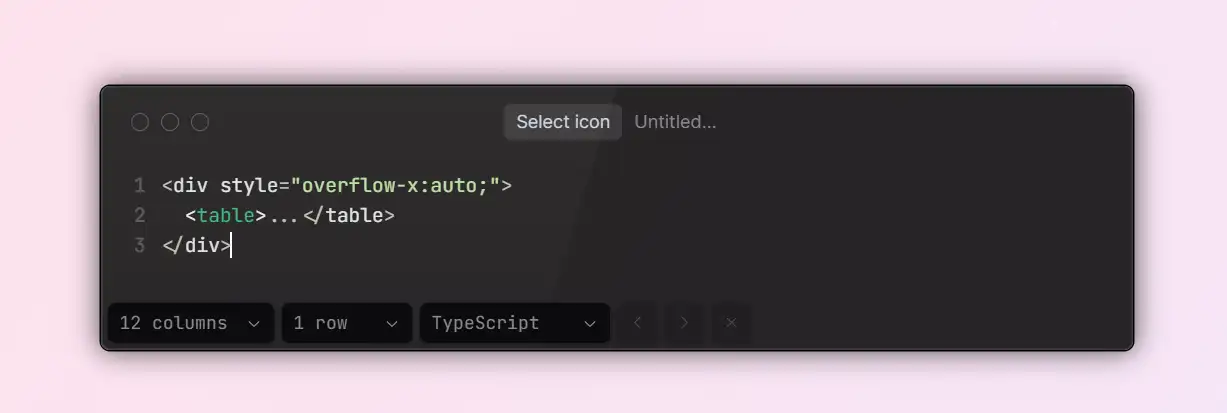Click the Select icon button
The height and width of the screenshot is (413, 1227).
563,122
